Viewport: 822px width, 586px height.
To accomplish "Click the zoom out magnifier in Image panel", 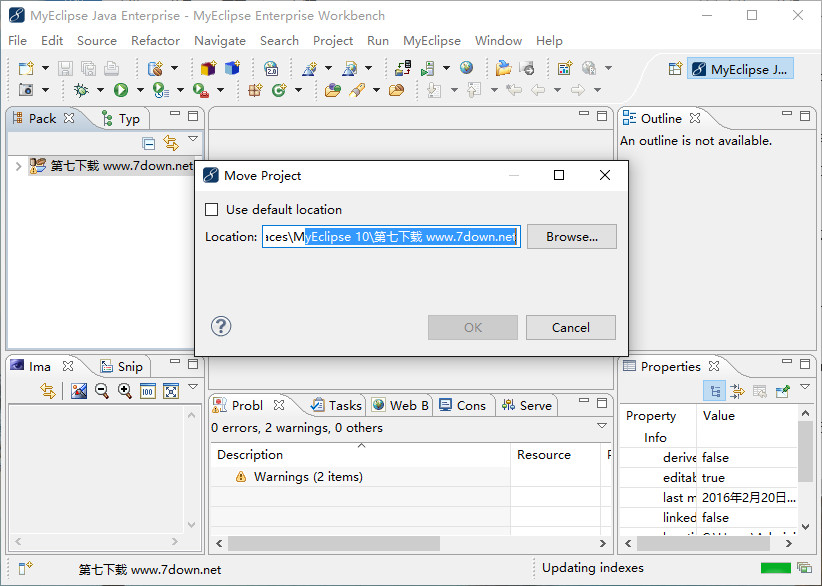I will pos(102,391).
